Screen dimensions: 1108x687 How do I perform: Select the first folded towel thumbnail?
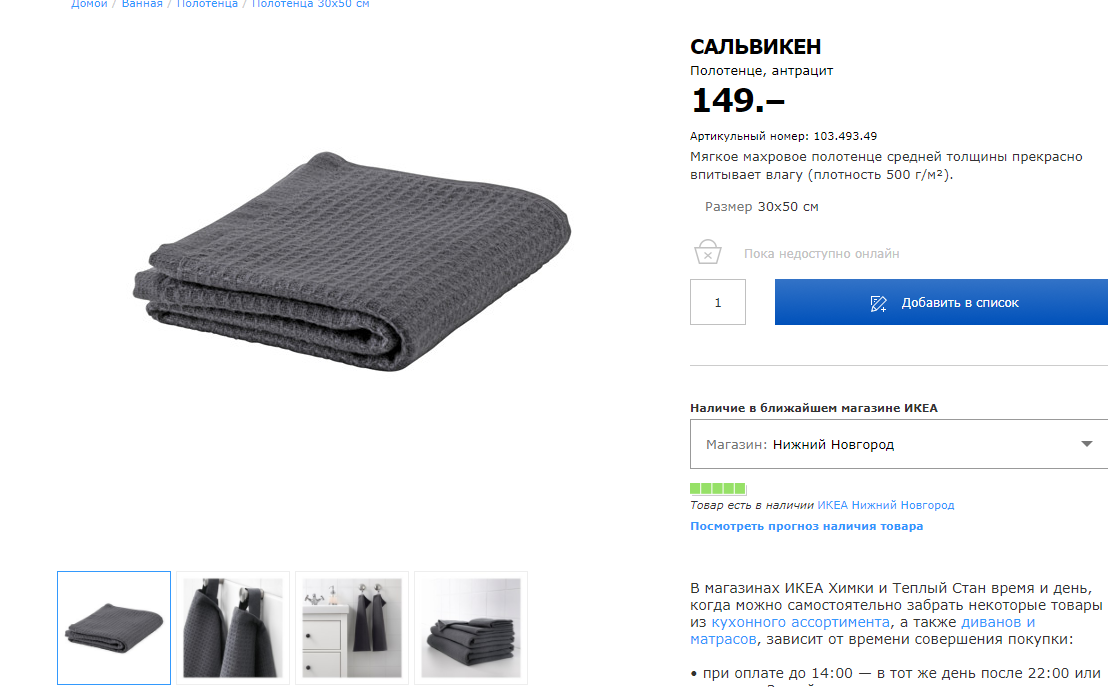(x=114, y=628)
